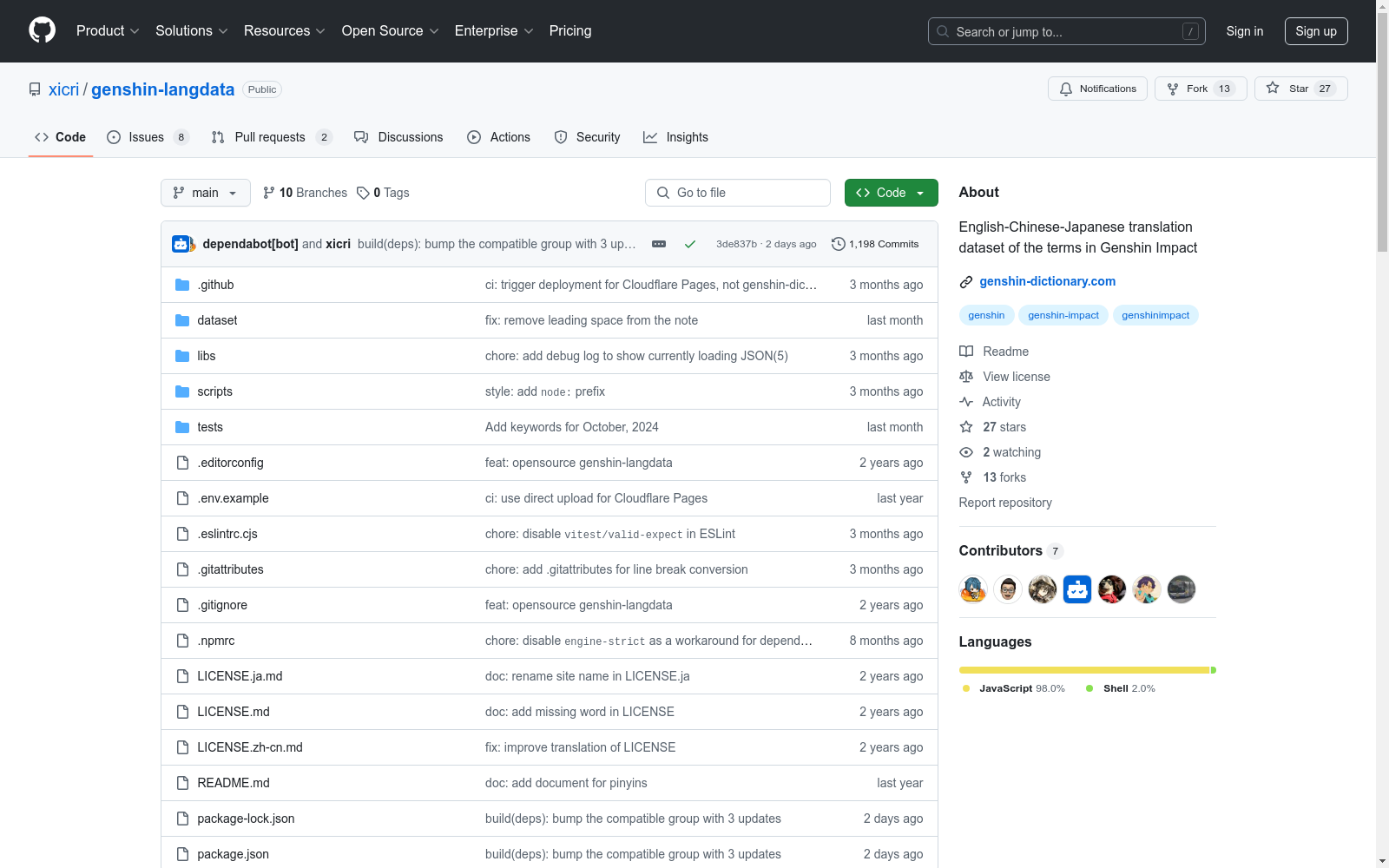Click the link icon beside genshin-dictionary.com
Viewport: 1389px width, 868px height.
click(x=966, y=281)
